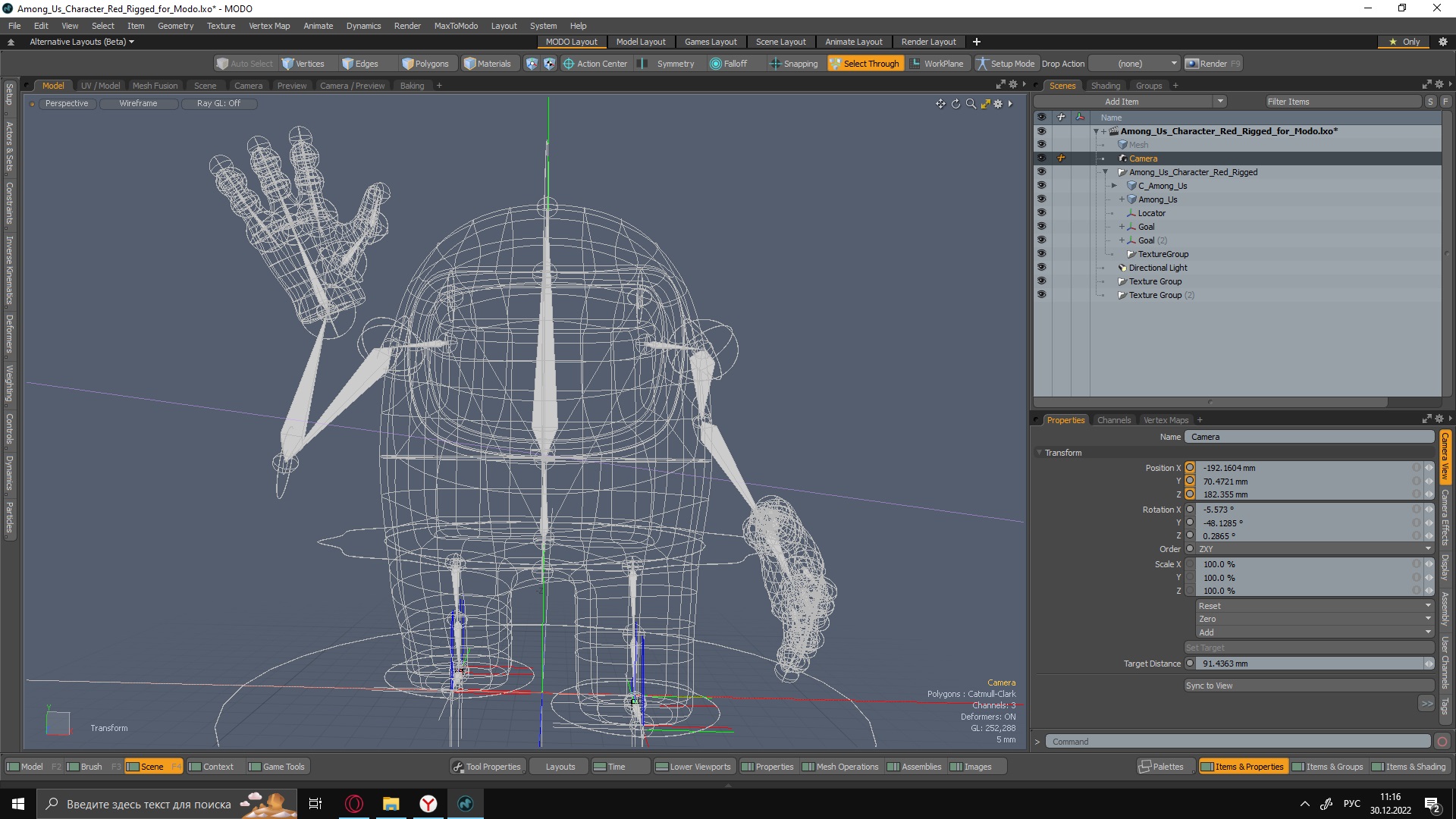Collapse the Transform section
The height and width of the screenshot is (819, 1456).
[1039, 453]
